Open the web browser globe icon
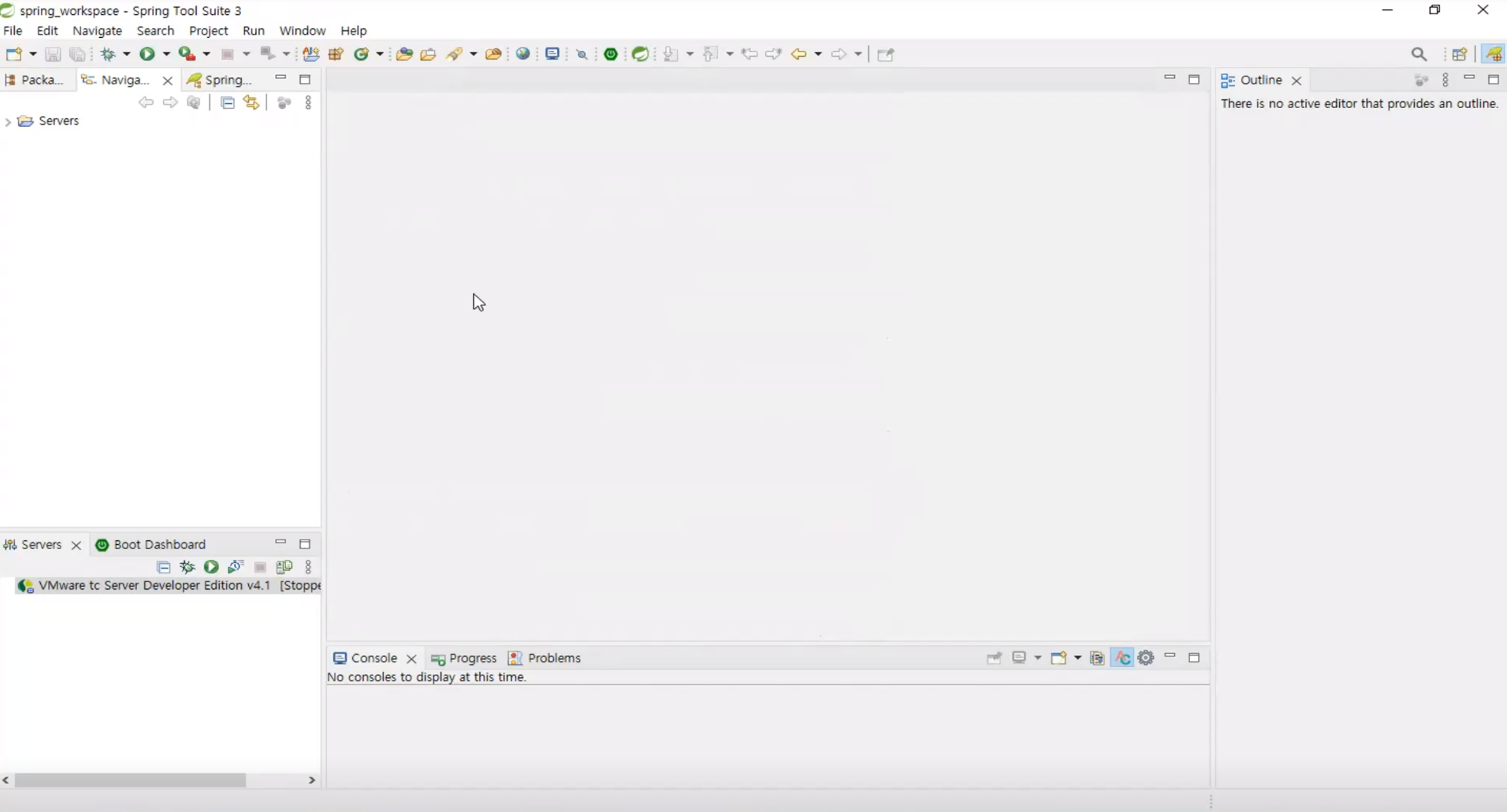The height and width of the screenshot is (812, 1507). click(x=522, y=54)
